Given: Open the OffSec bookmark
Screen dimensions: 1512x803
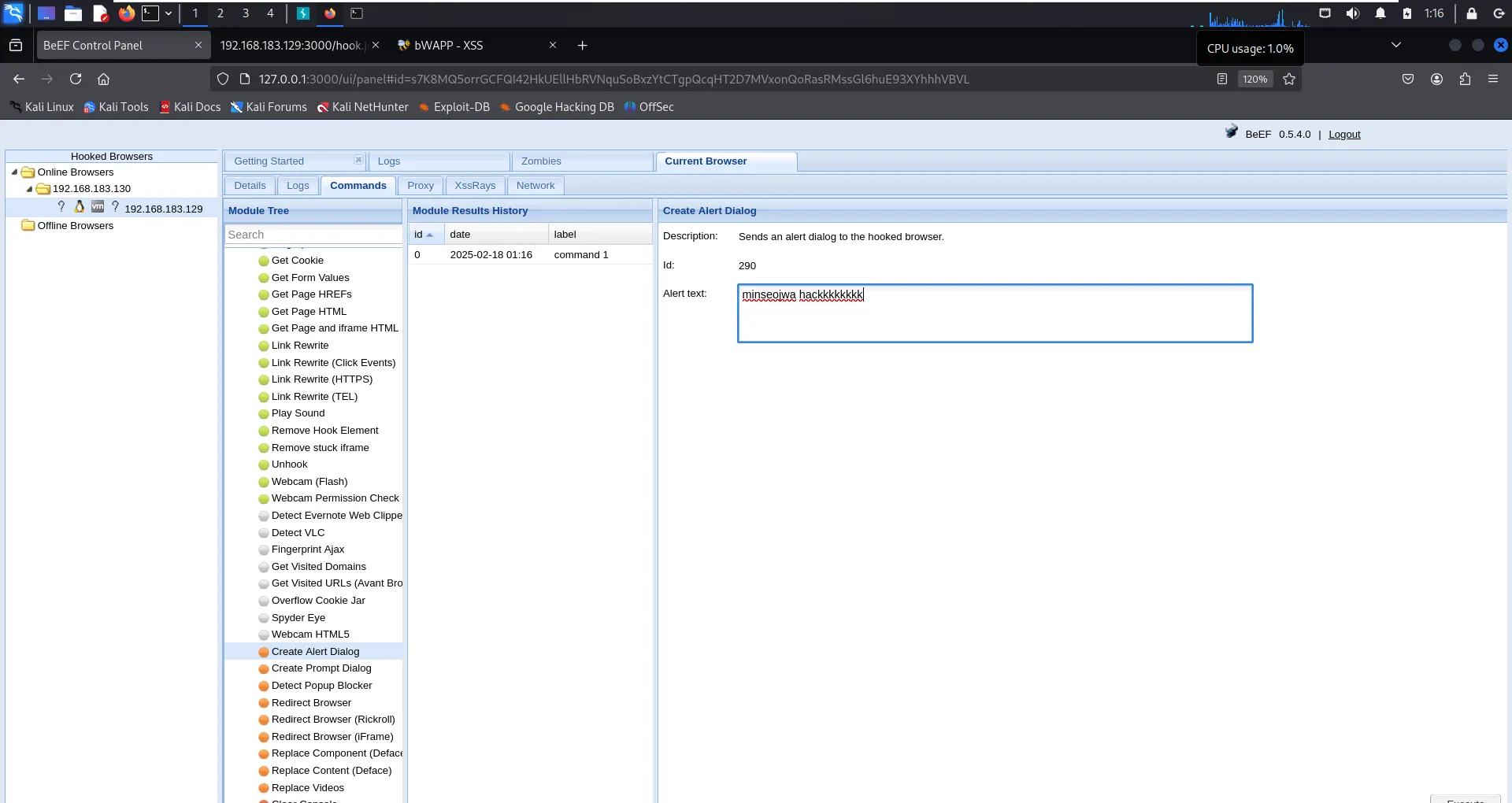Looking at the screenshot, I should click(649, 107).
